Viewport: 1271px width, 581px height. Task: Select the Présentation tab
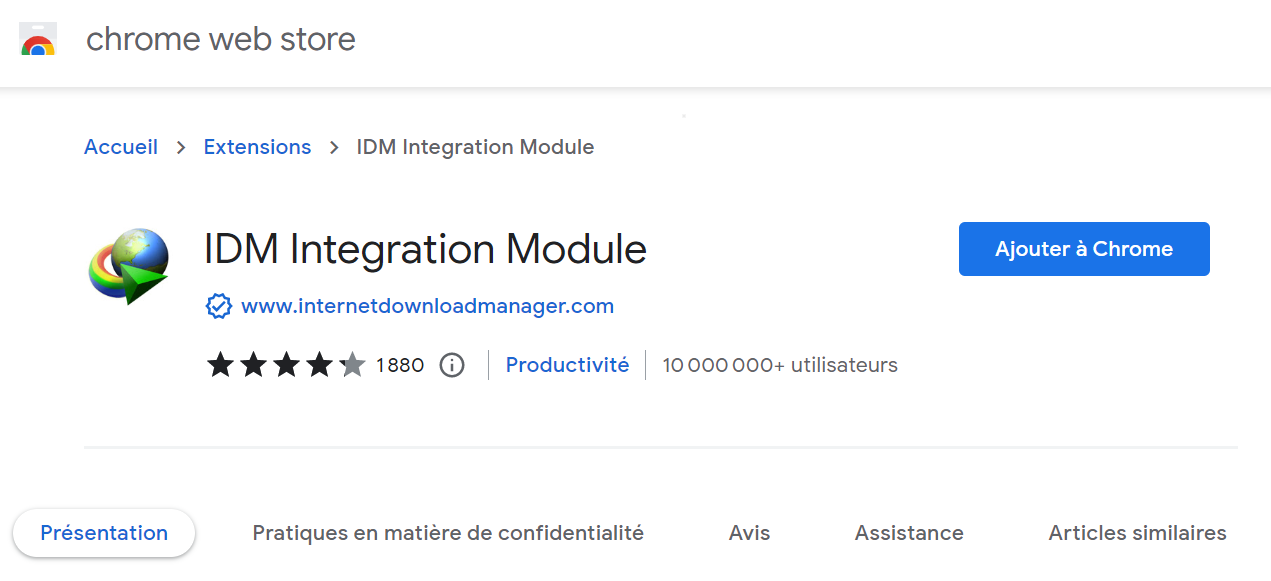click(x=104, y=533)
